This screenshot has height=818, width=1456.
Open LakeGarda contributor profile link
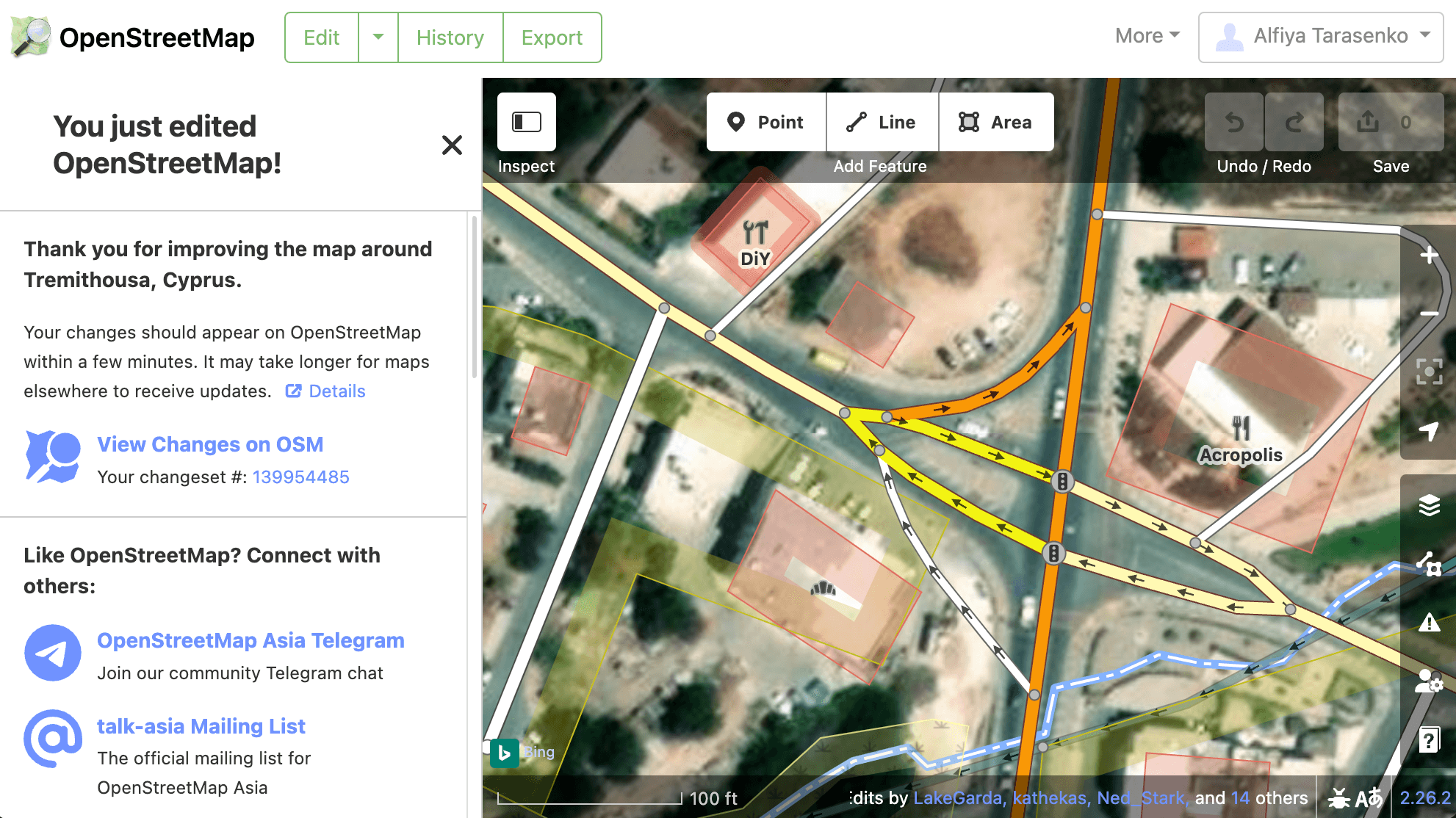click(959, 798)
